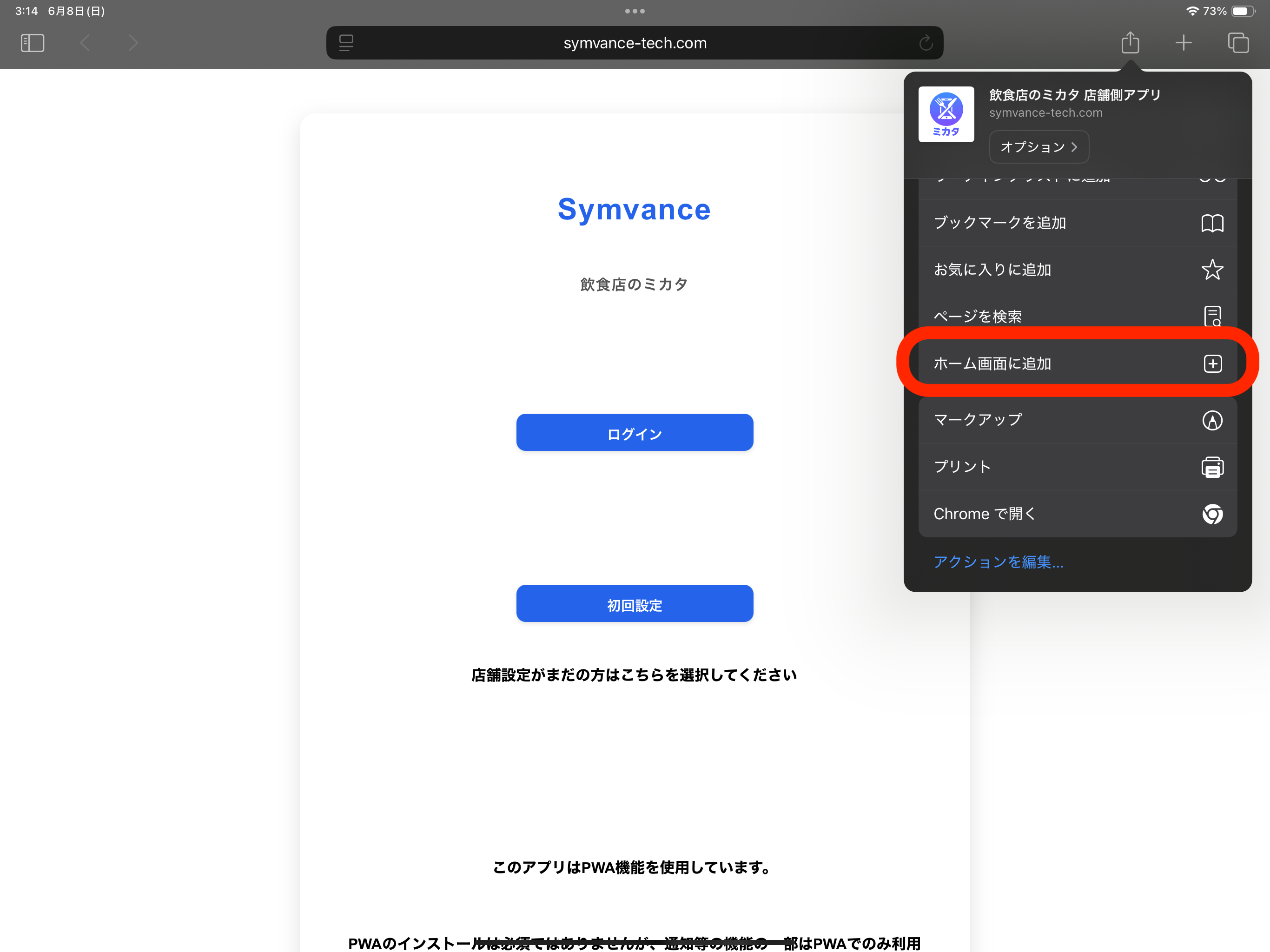
Task: Click the 飲食店のミカタ subtitle text
Action: point(634,285)
